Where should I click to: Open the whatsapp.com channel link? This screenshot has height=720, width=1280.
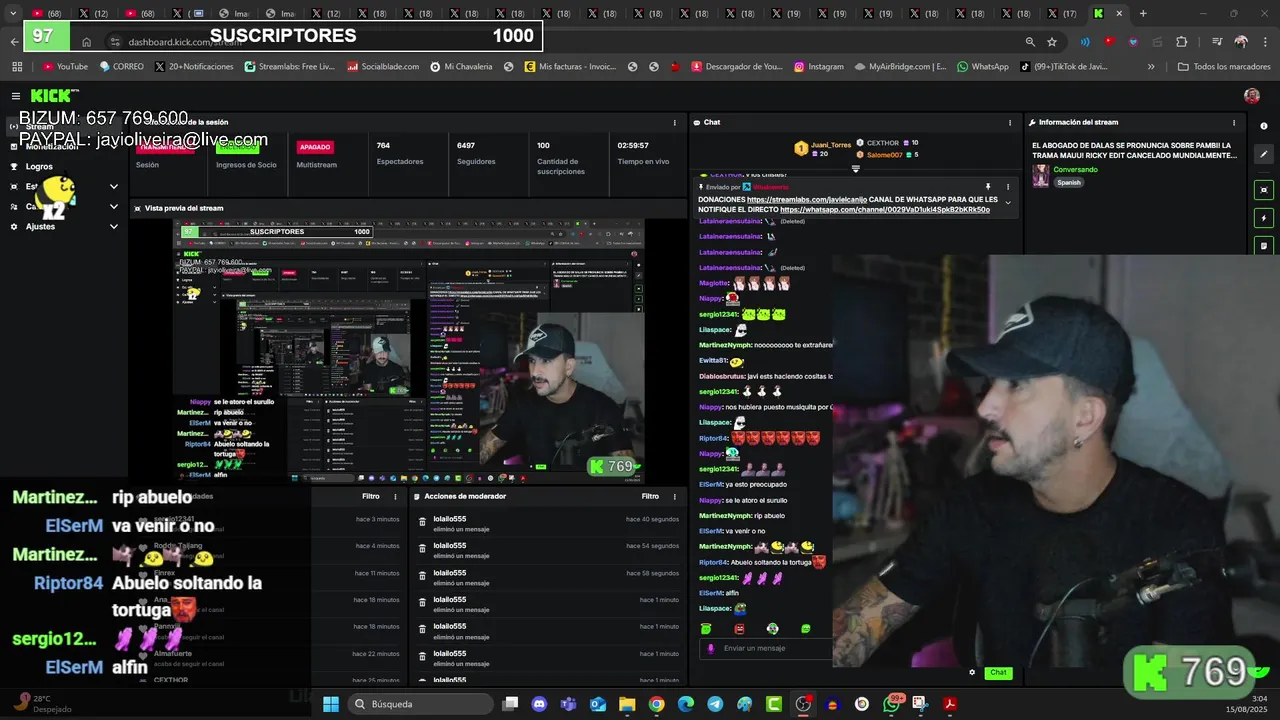[885, 210]
